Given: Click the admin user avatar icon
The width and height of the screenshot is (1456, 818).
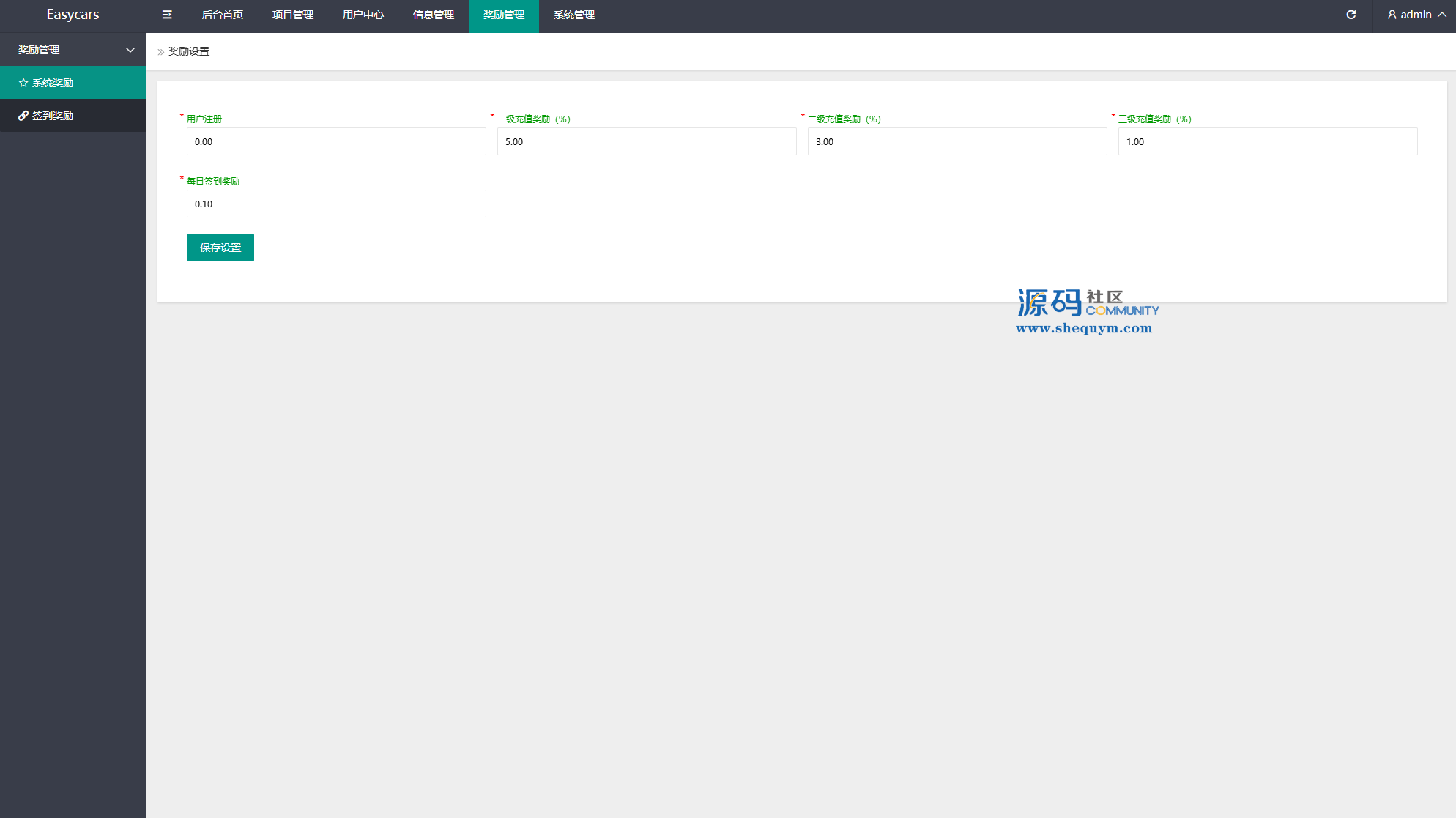Looking at the screenshot, I should [1392, 15].
